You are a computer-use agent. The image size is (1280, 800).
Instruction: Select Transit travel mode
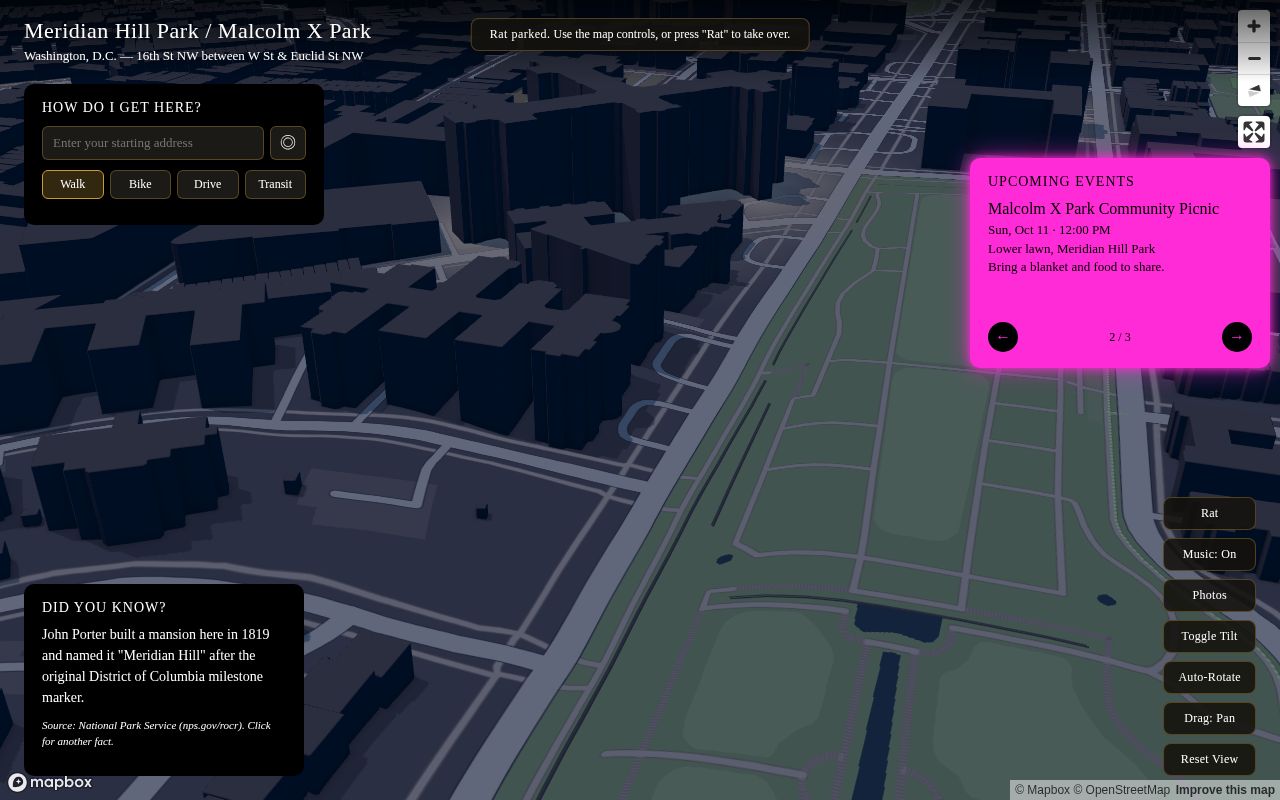tap(275, 184)
